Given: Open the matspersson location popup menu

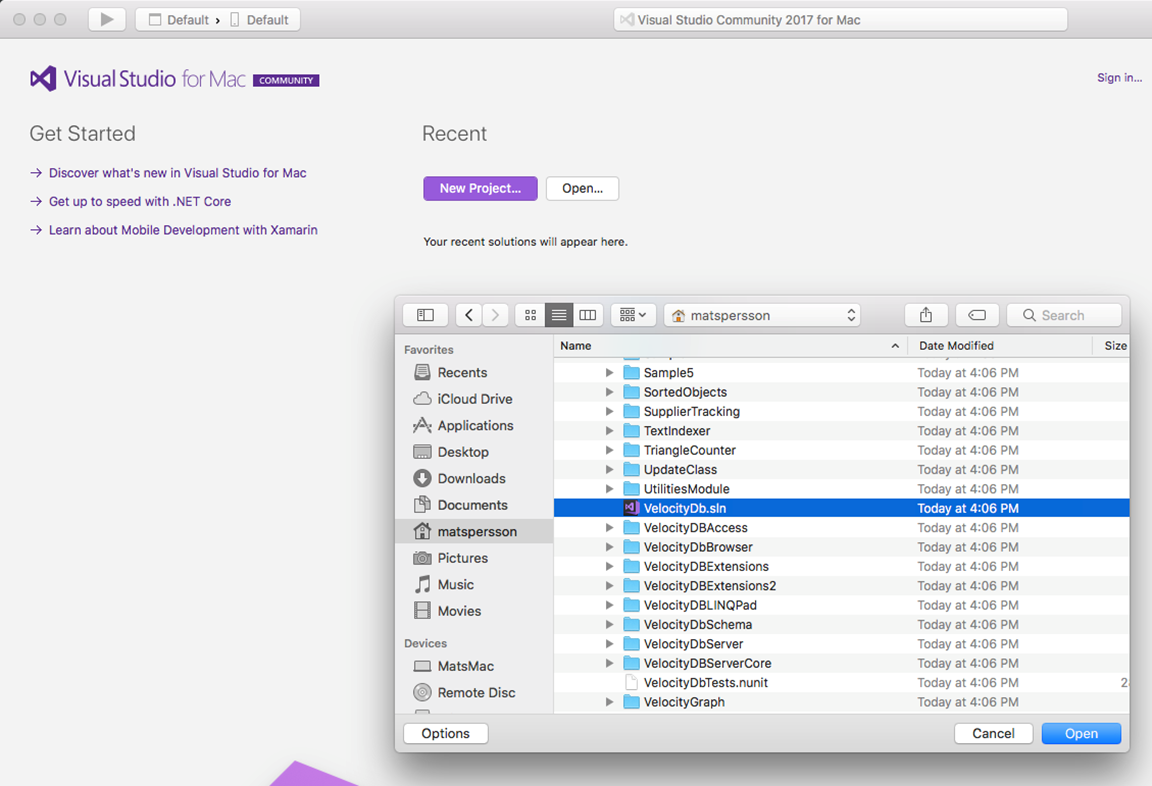Looking at the screenshot, I should pyautogui.click(x=762, y=315).
